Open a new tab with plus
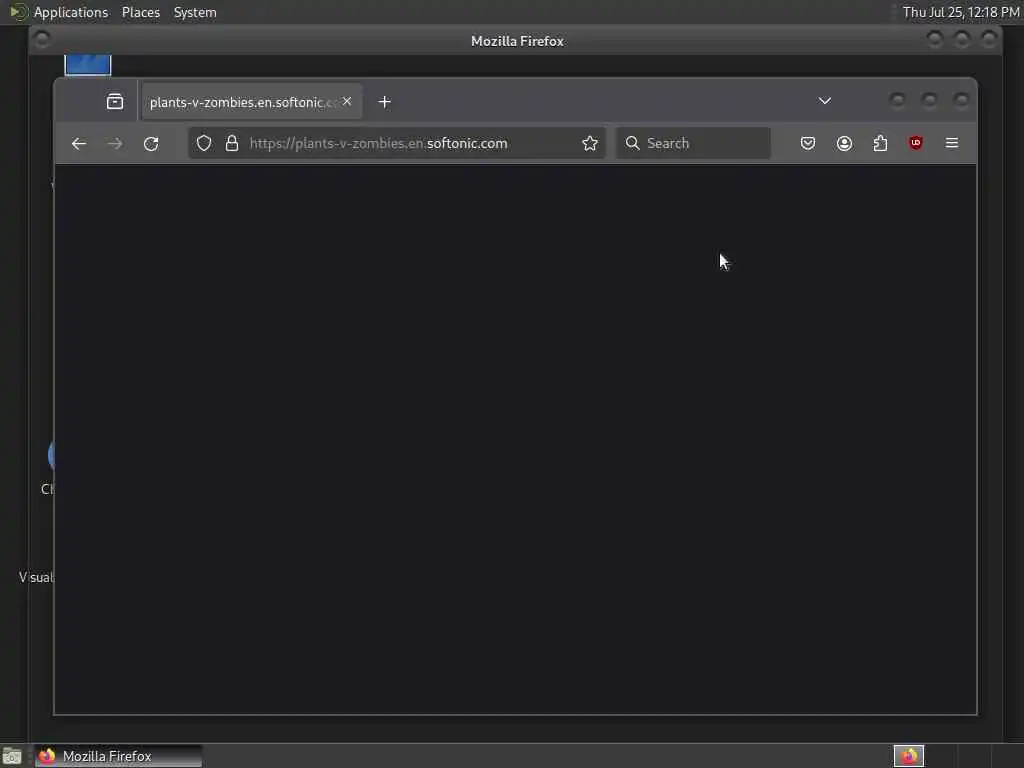1024x768 pixels. 385,102
